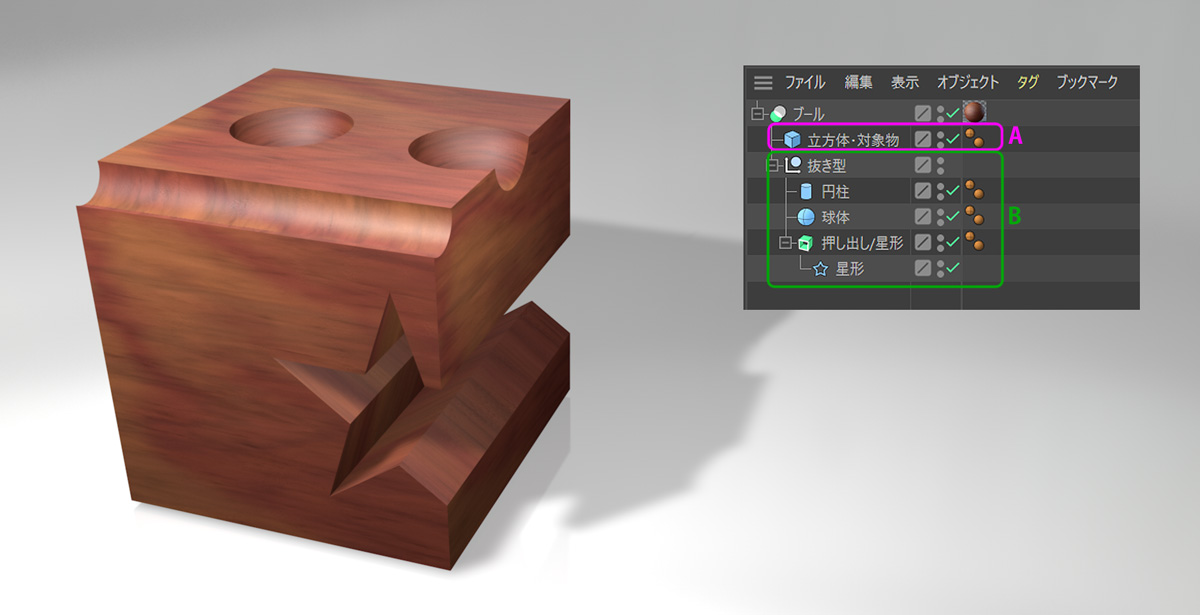Toggle the green checkmark on 球体
Viewport: 1200px width, 615px height.
click(x=953, y=217)
